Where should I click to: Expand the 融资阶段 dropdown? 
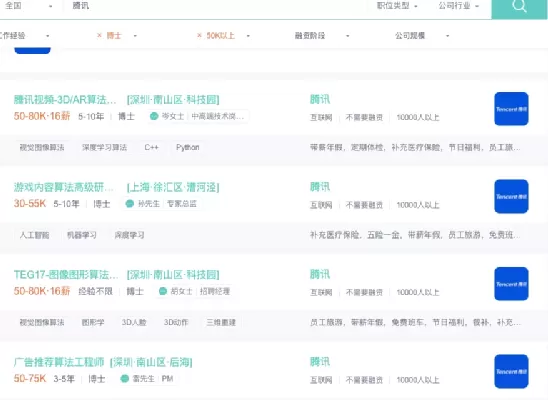coord(322,36)
